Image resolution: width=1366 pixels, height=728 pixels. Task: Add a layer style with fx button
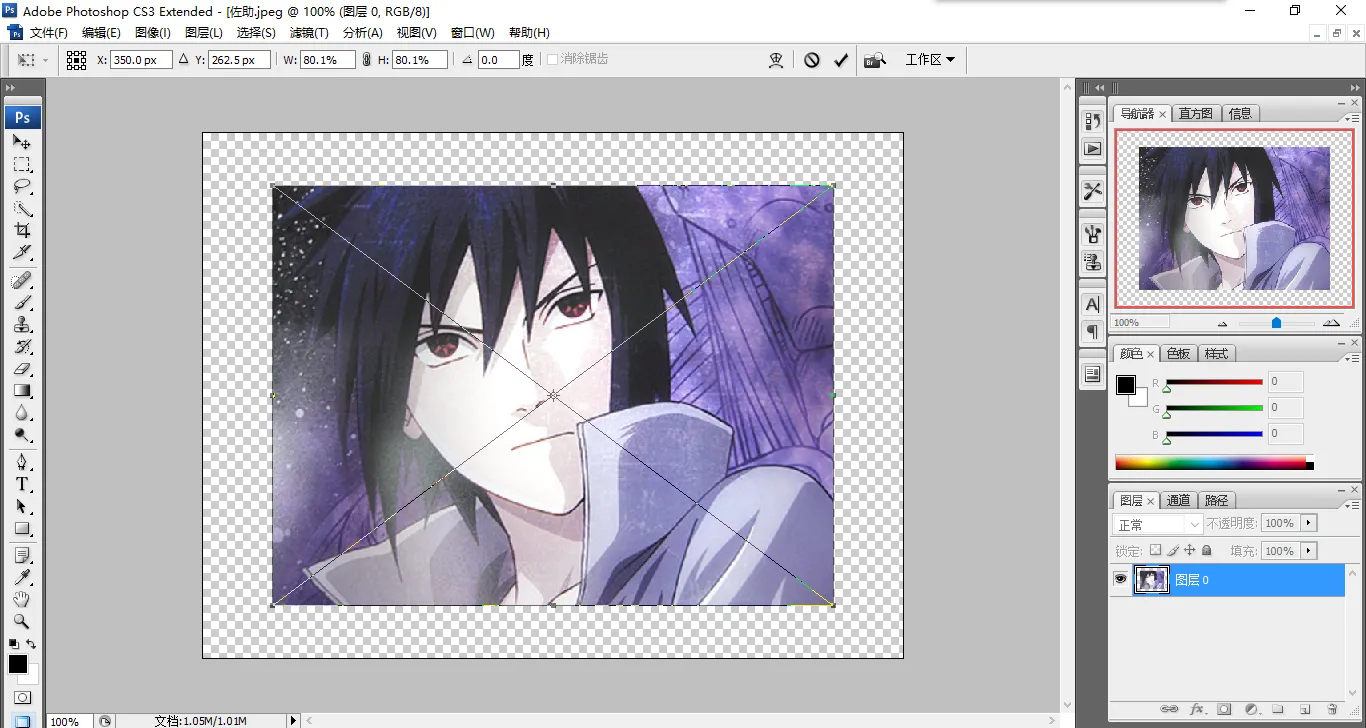(1197, 709)
